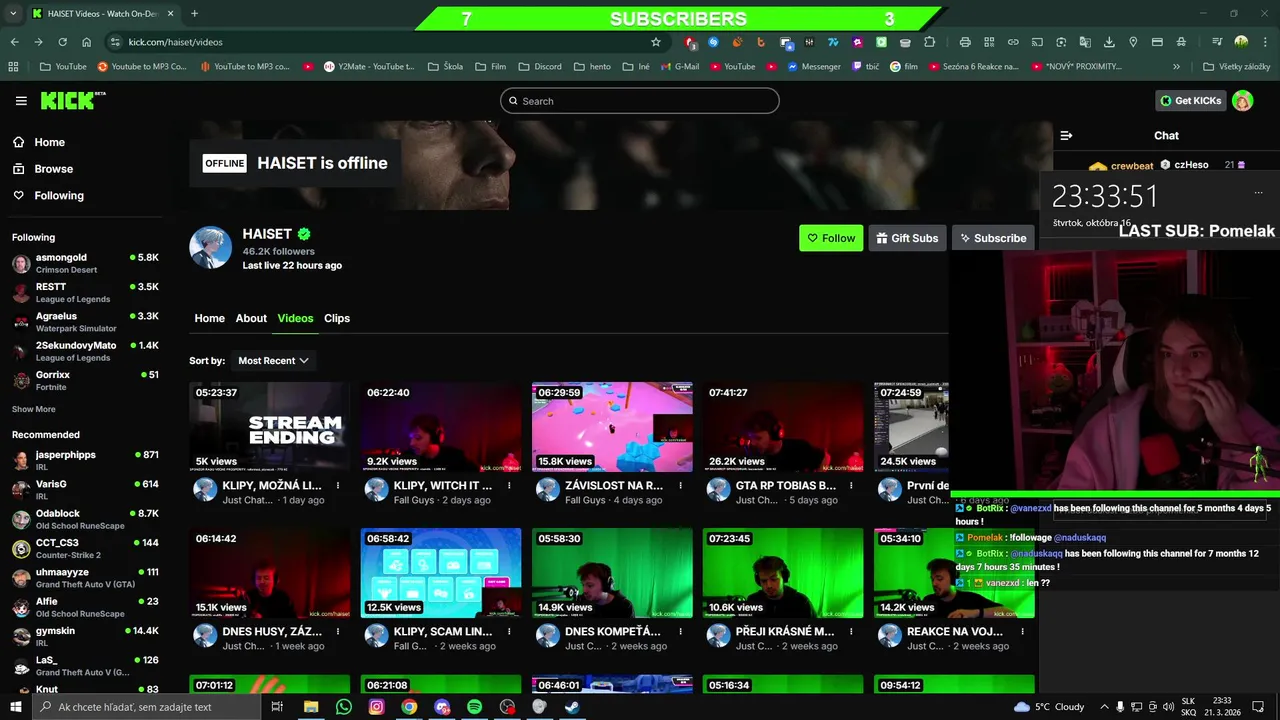Collapse the Chat panel with the arrow icon
This screenshot has width=1280, height=720.
tap(1066, 135)
